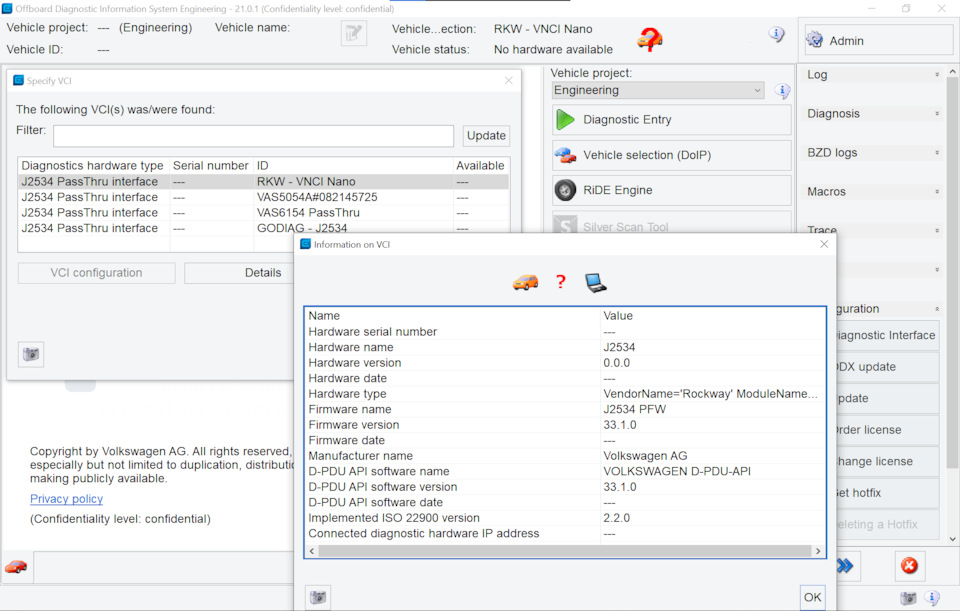Viewport: 960px width, 611px height.
Task: Click the iagnostic Interface button in right panel
Action: (x=887, y=335)
